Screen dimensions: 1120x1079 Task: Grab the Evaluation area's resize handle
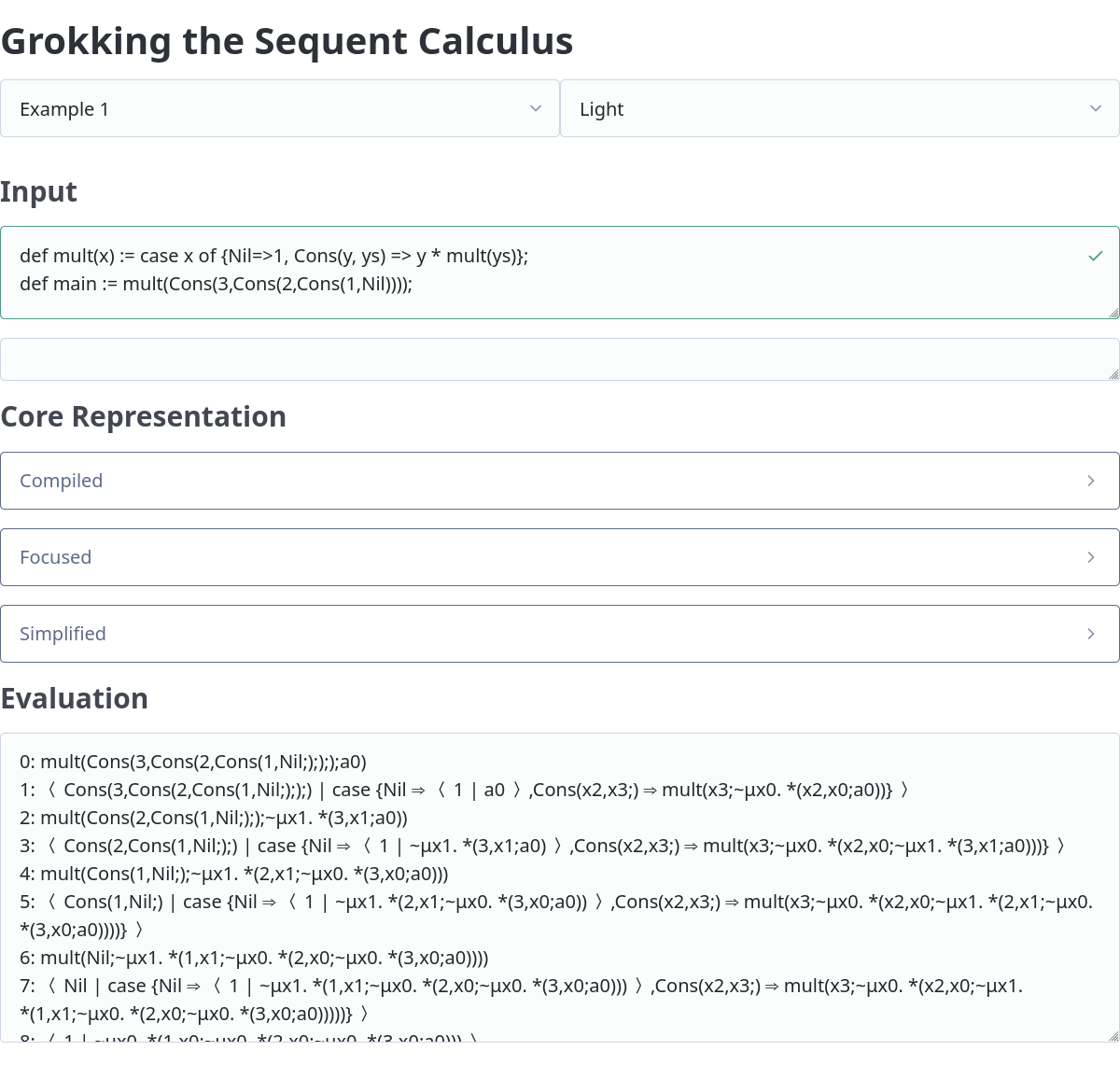pyautogui.click(x=1113, y=1036)
